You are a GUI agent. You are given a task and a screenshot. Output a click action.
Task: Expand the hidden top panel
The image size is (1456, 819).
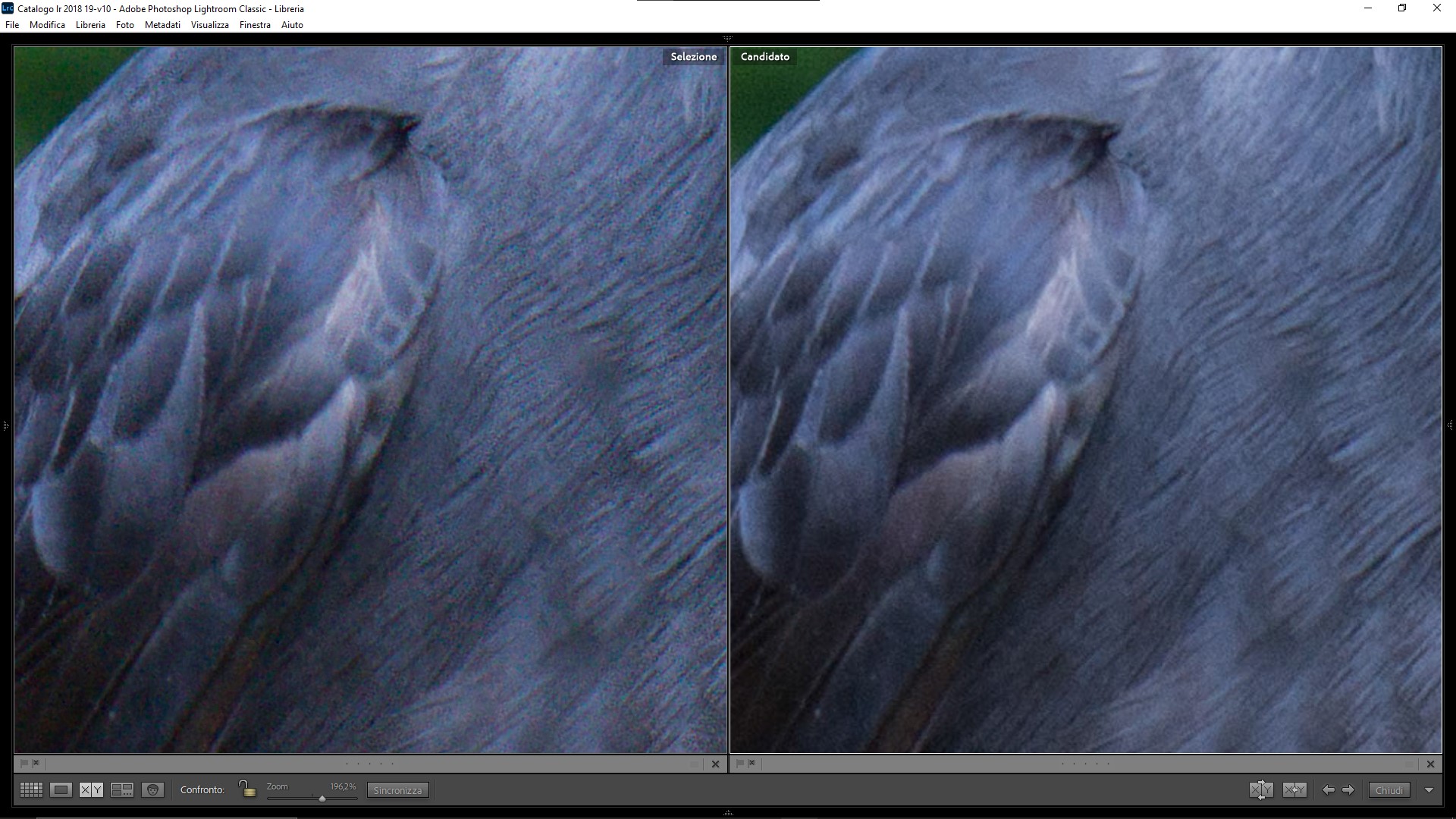(x=727, y=38)
